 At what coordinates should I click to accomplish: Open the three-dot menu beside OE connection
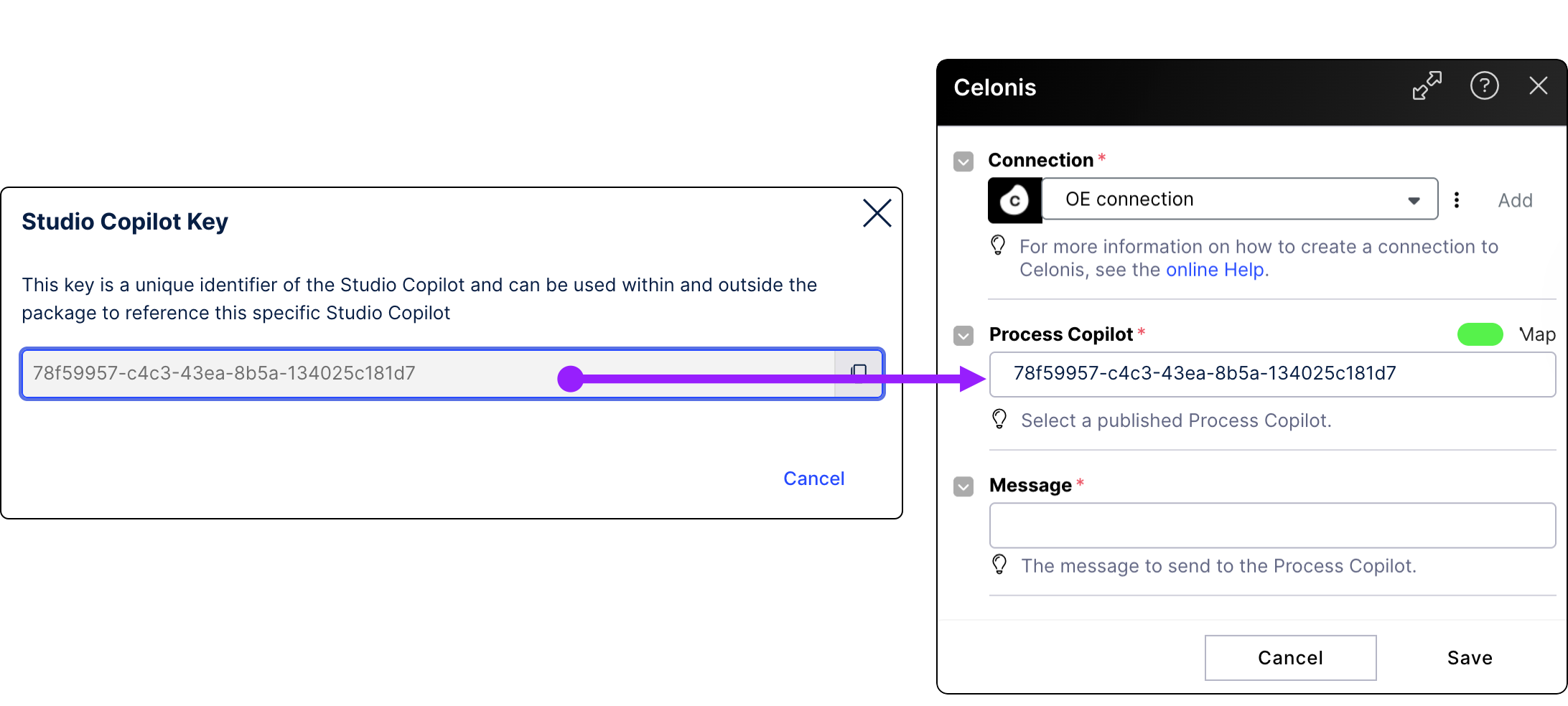[1457, 199]
